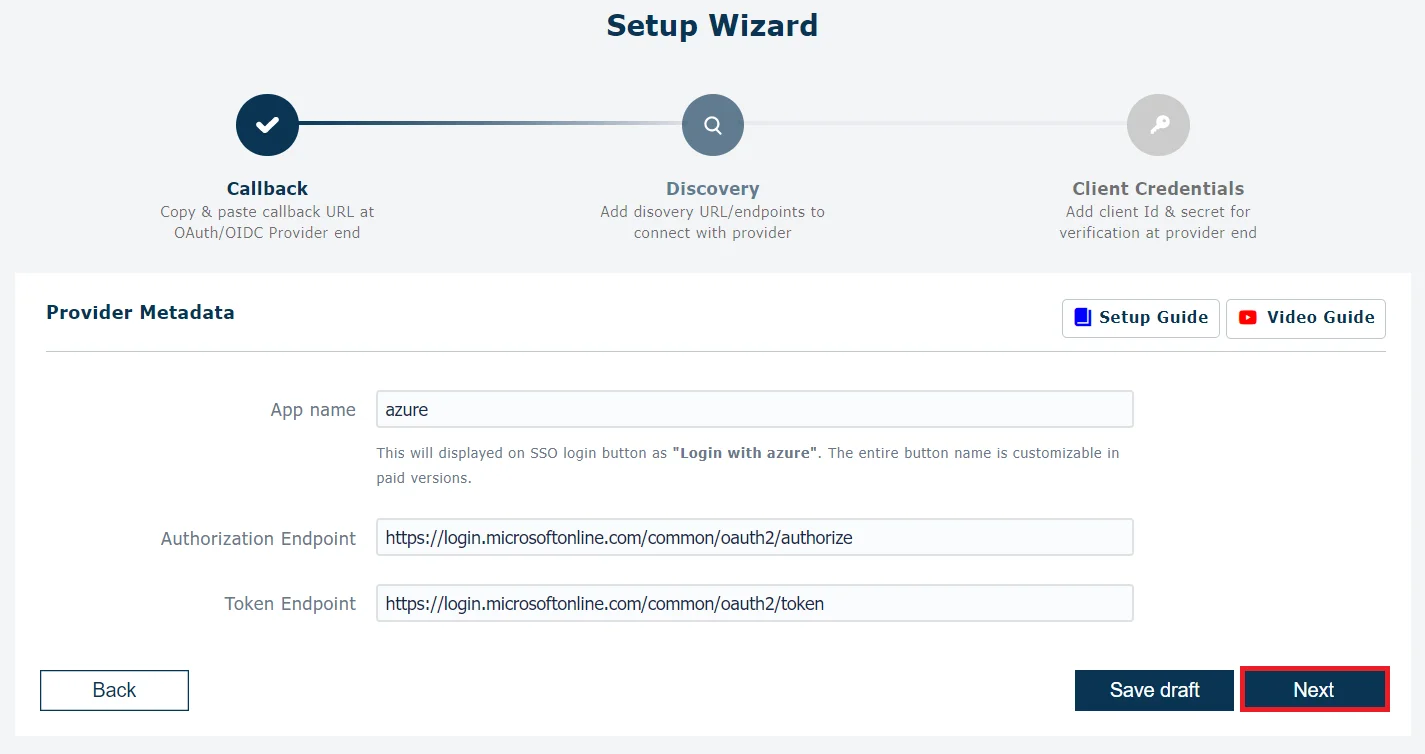Click the Setup Wizard title
1425x754 pixels.
[x=713, y=25]
